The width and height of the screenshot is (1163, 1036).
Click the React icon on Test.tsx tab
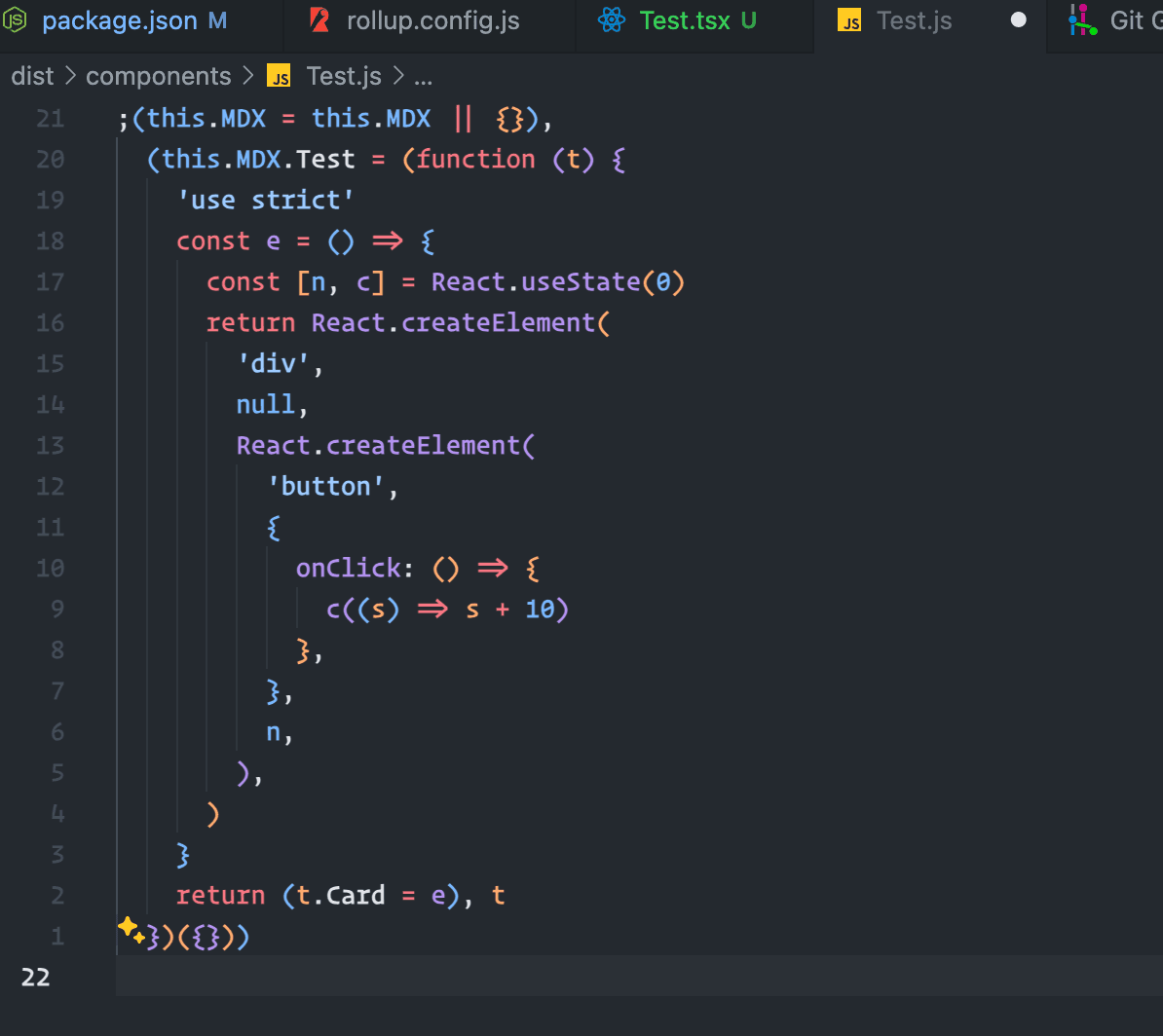(611, 20)
